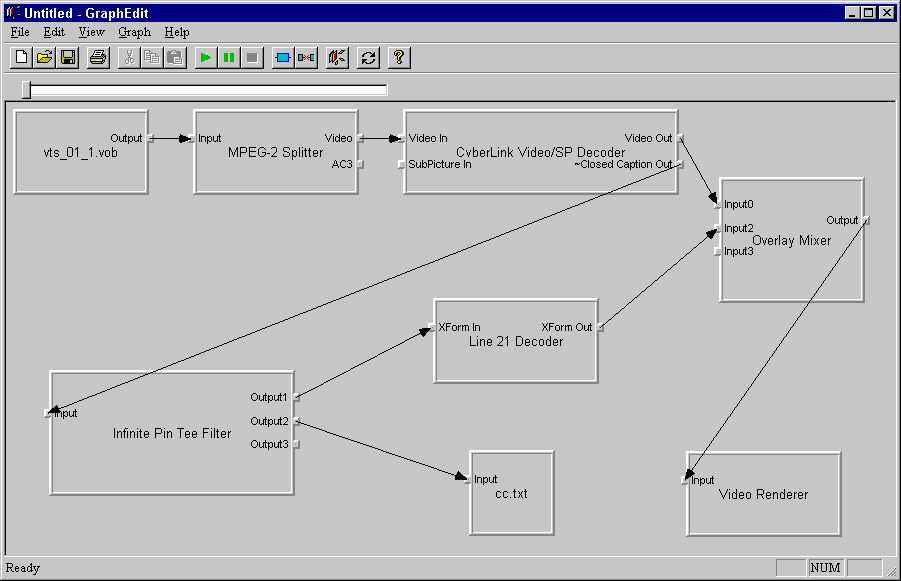Click the seek bar slider thumb
Image resolution: width=901 pixels, height=581 pixels.
click(x=26, y=90)
